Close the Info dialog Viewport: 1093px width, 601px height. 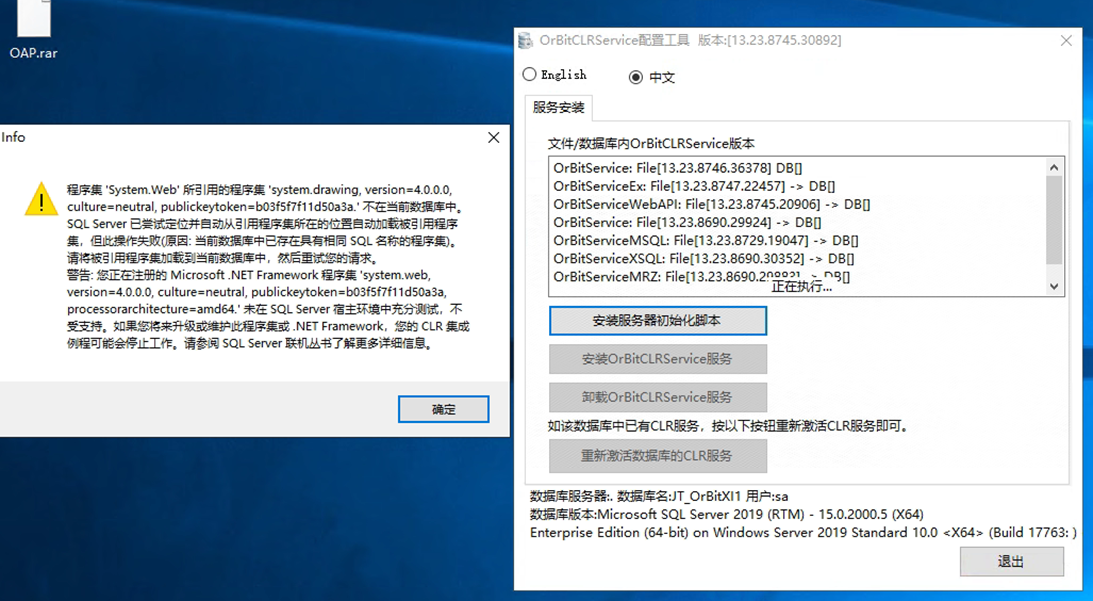[x=494, y=137]
